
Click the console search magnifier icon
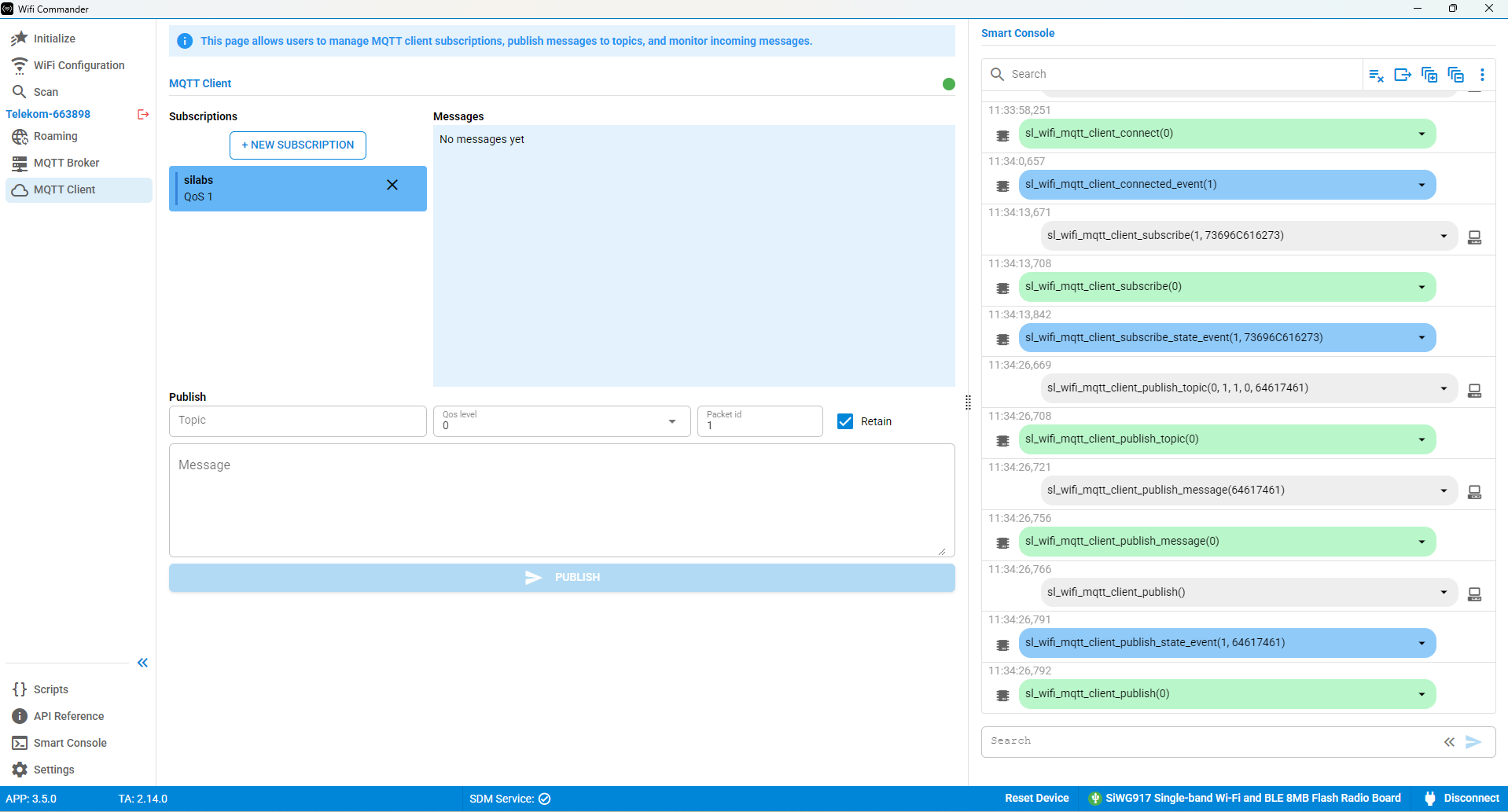pos(997,74)
